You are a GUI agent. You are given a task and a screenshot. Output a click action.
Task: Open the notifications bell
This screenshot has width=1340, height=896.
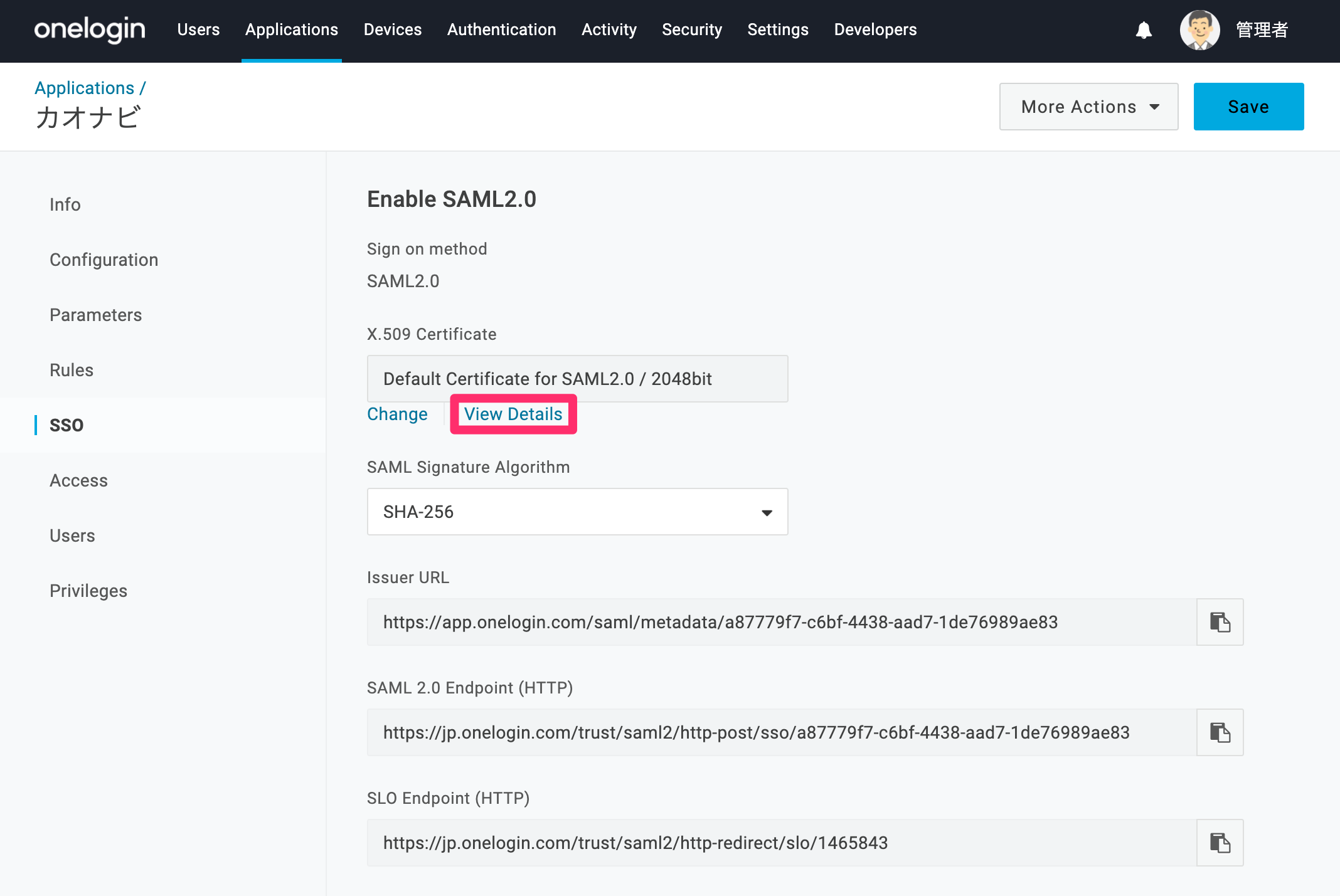click(x=1144, y=30)
